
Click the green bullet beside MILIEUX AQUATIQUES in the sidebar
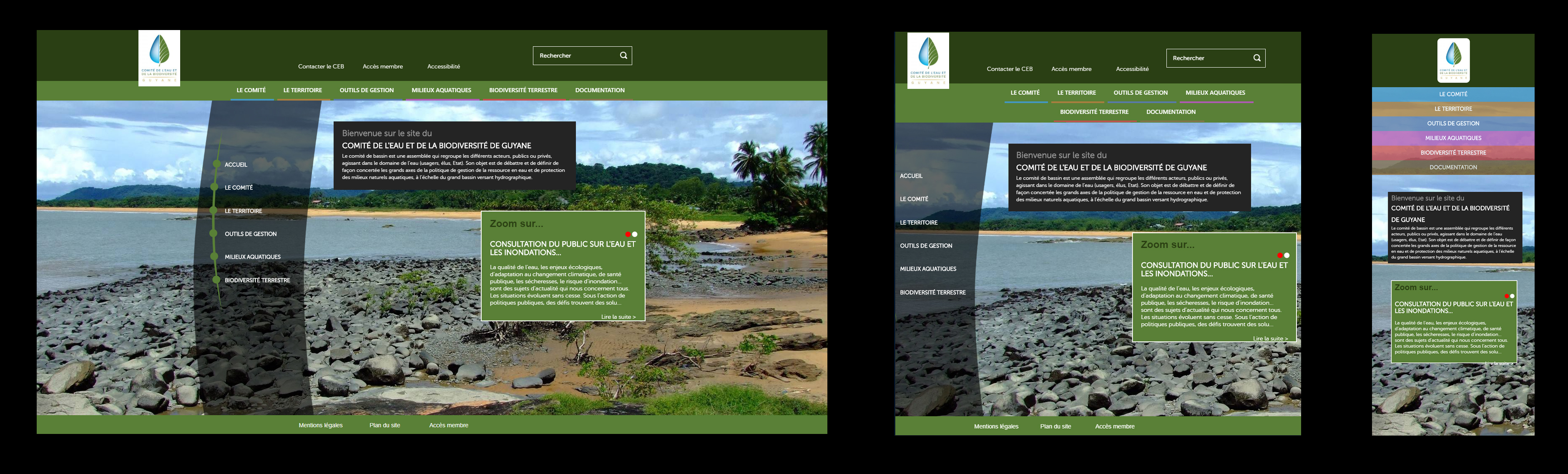coord(214,257)
